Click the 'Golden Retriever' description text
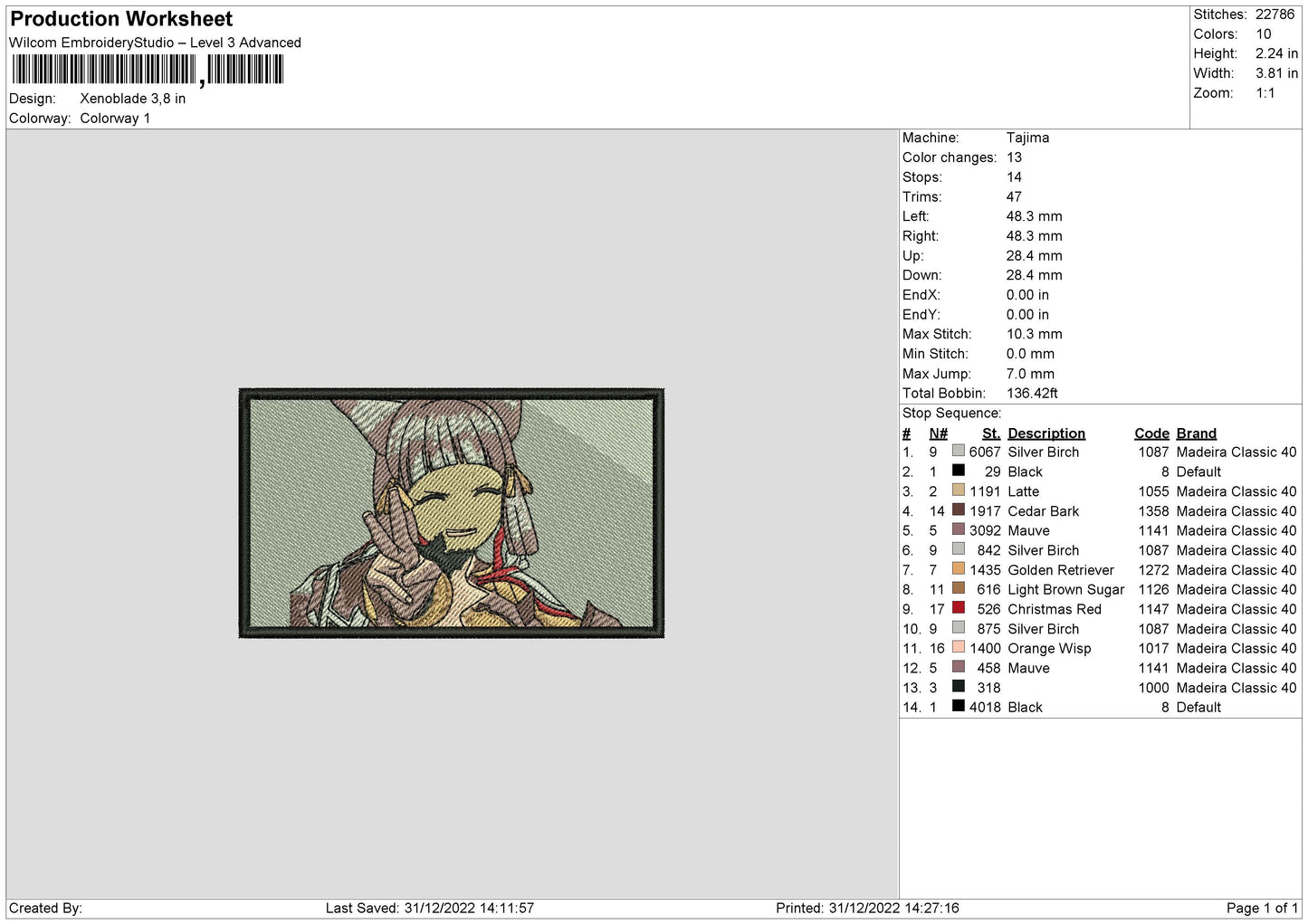Viewport: 1308px width, 924px height. pyautogui.click(x=1061, y=570)
